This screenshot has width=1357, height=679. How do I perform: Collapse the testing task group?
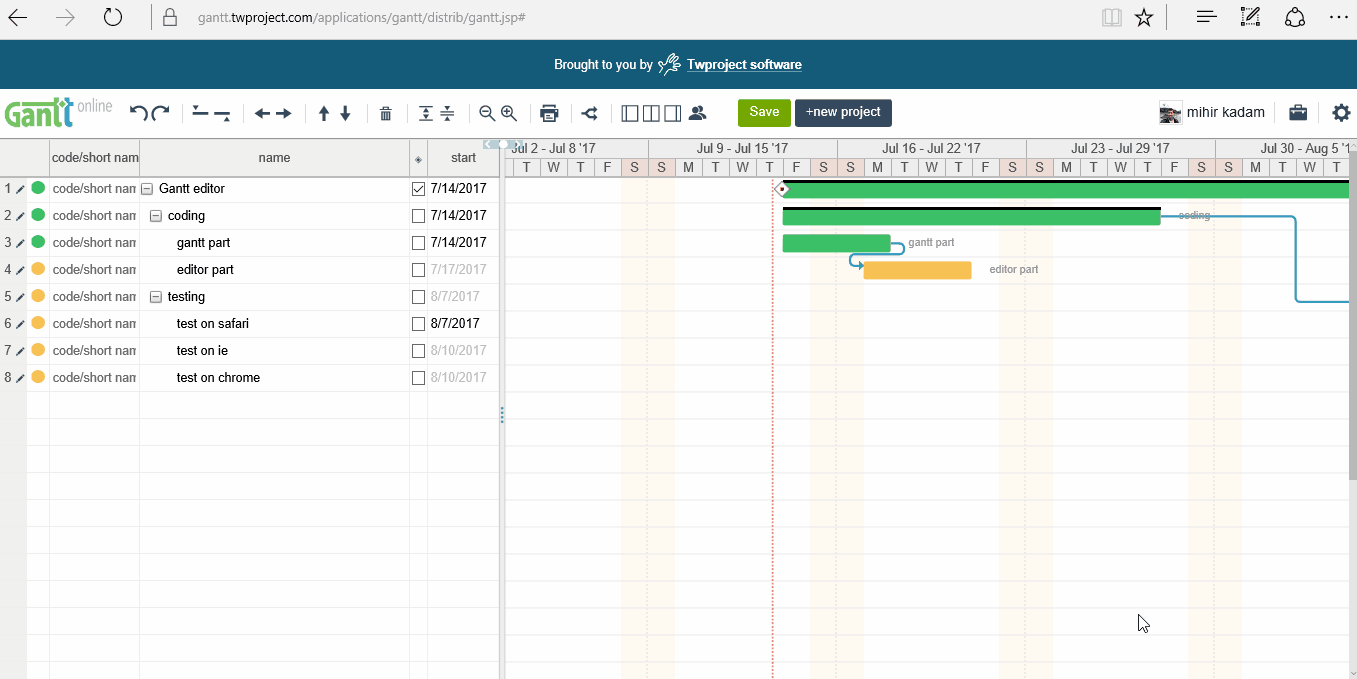click(x=156, y=296)
